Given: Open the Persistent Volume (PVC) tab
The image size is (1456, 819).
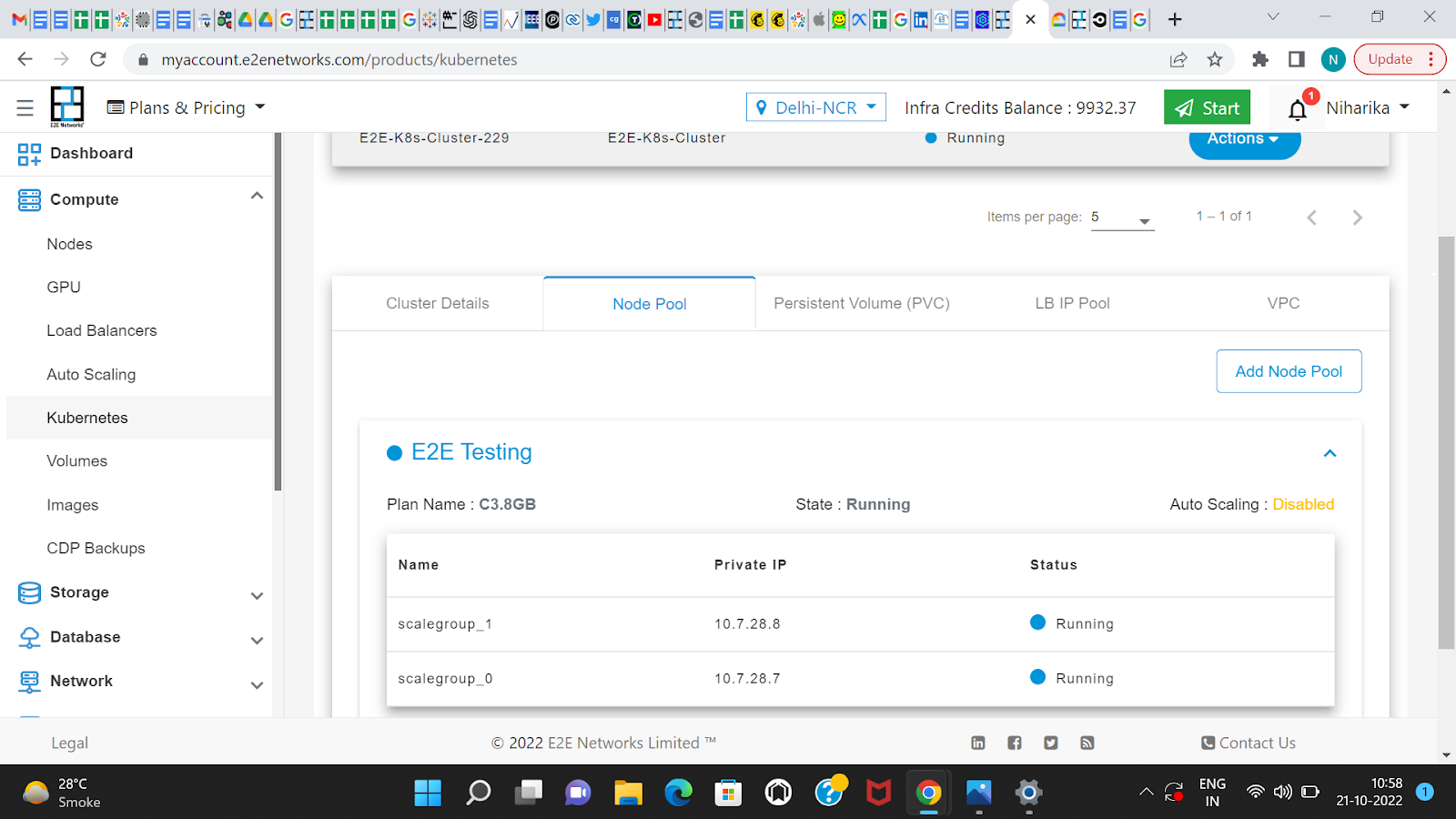Looking at the screenshot, I should pyautogui.click(x=862, y=303).
